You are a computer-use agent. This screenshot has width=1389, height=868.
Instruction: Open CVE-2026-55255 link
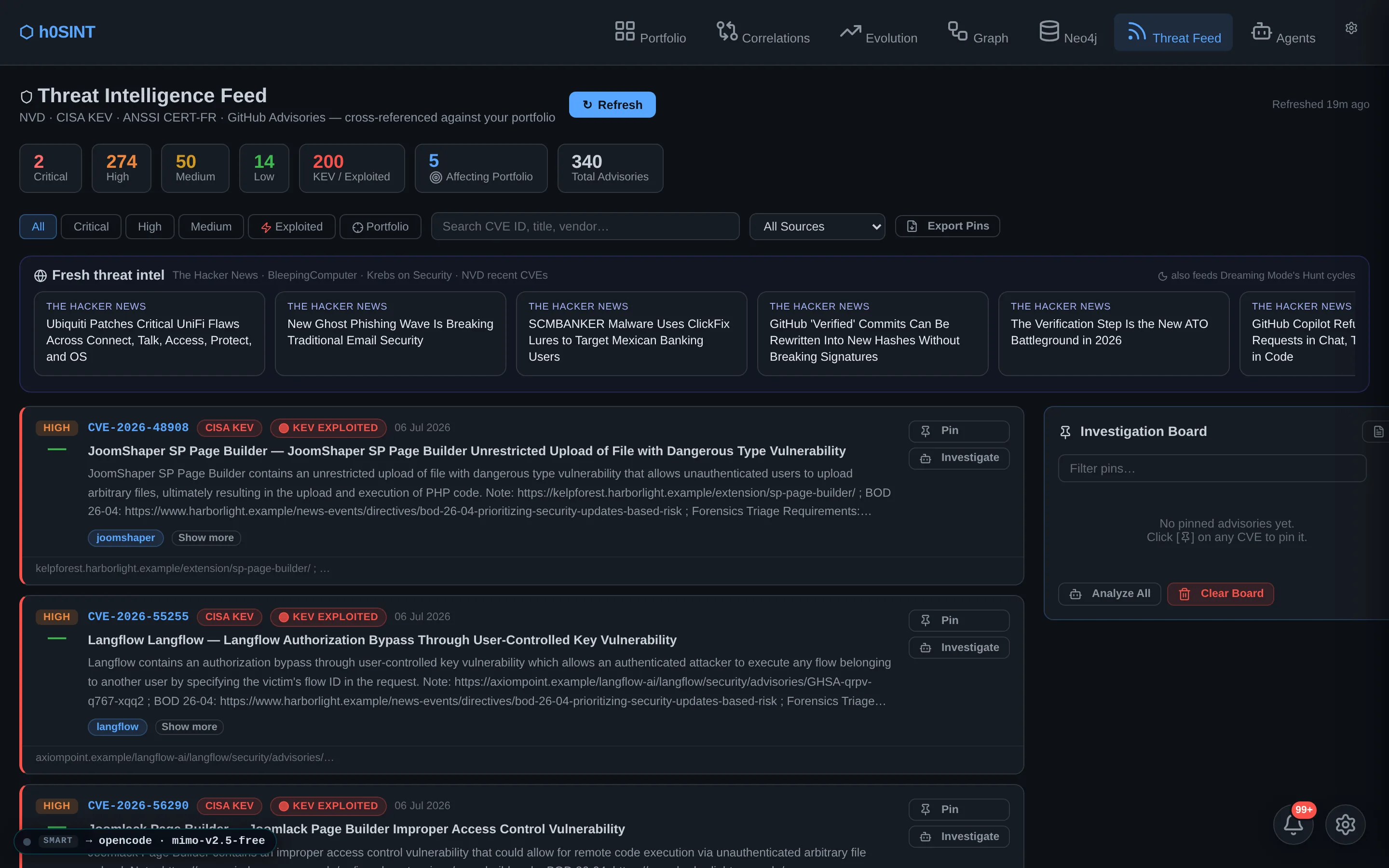click(138, 617)
